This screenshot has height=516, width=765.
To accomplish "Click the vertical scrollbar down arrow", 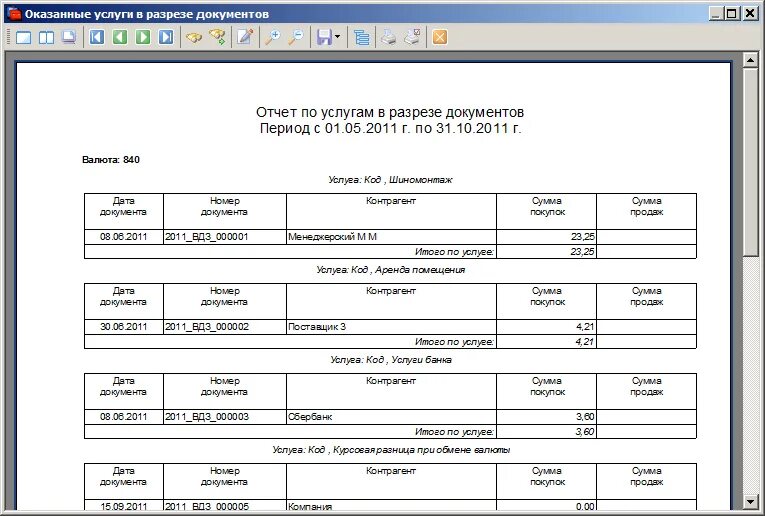I will (x=750, y=501).
